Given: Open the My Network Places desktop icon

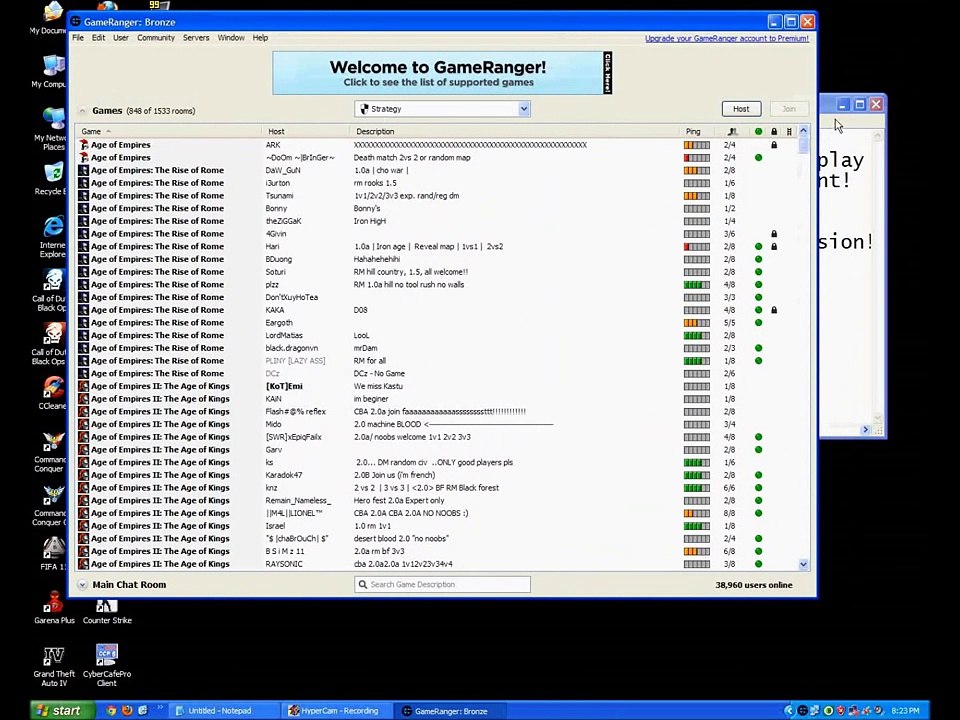Looking at the screenshot, I should click(52, 129).
